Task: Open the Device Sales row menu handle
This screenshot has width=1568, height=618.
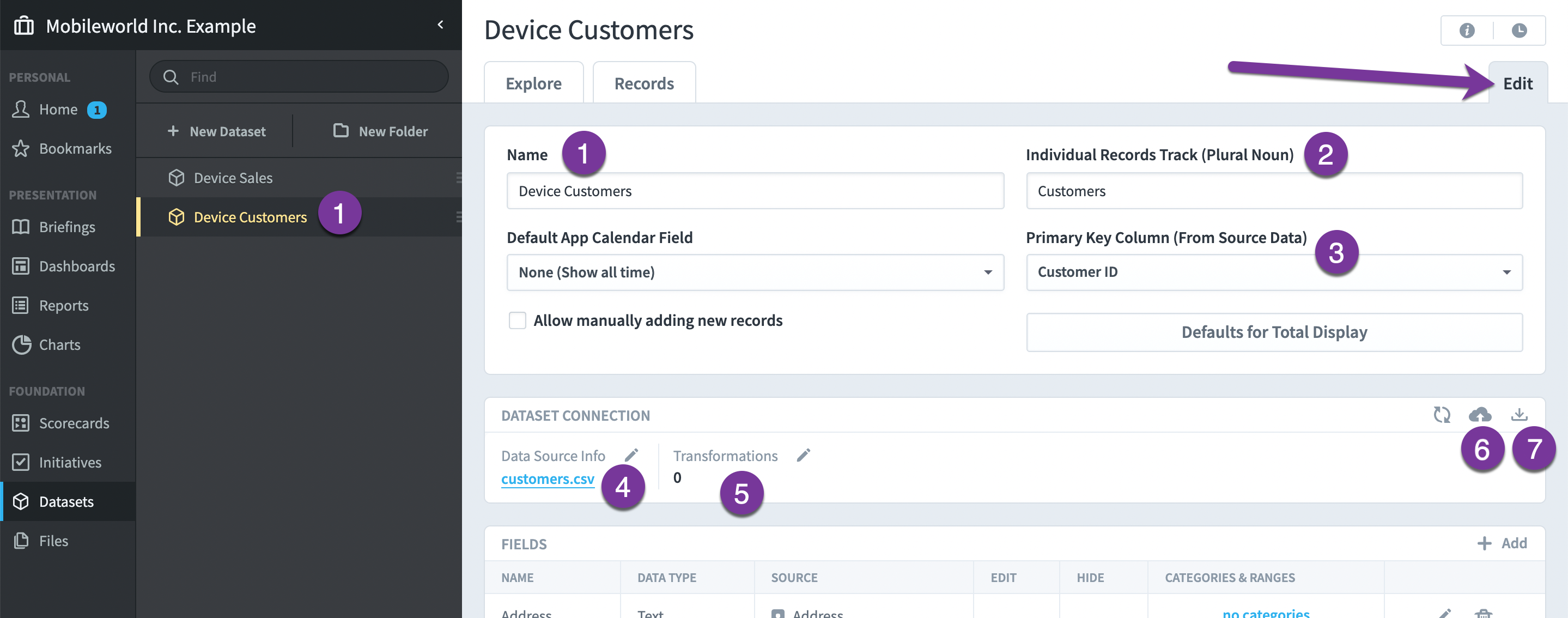Action: point(458,178)
